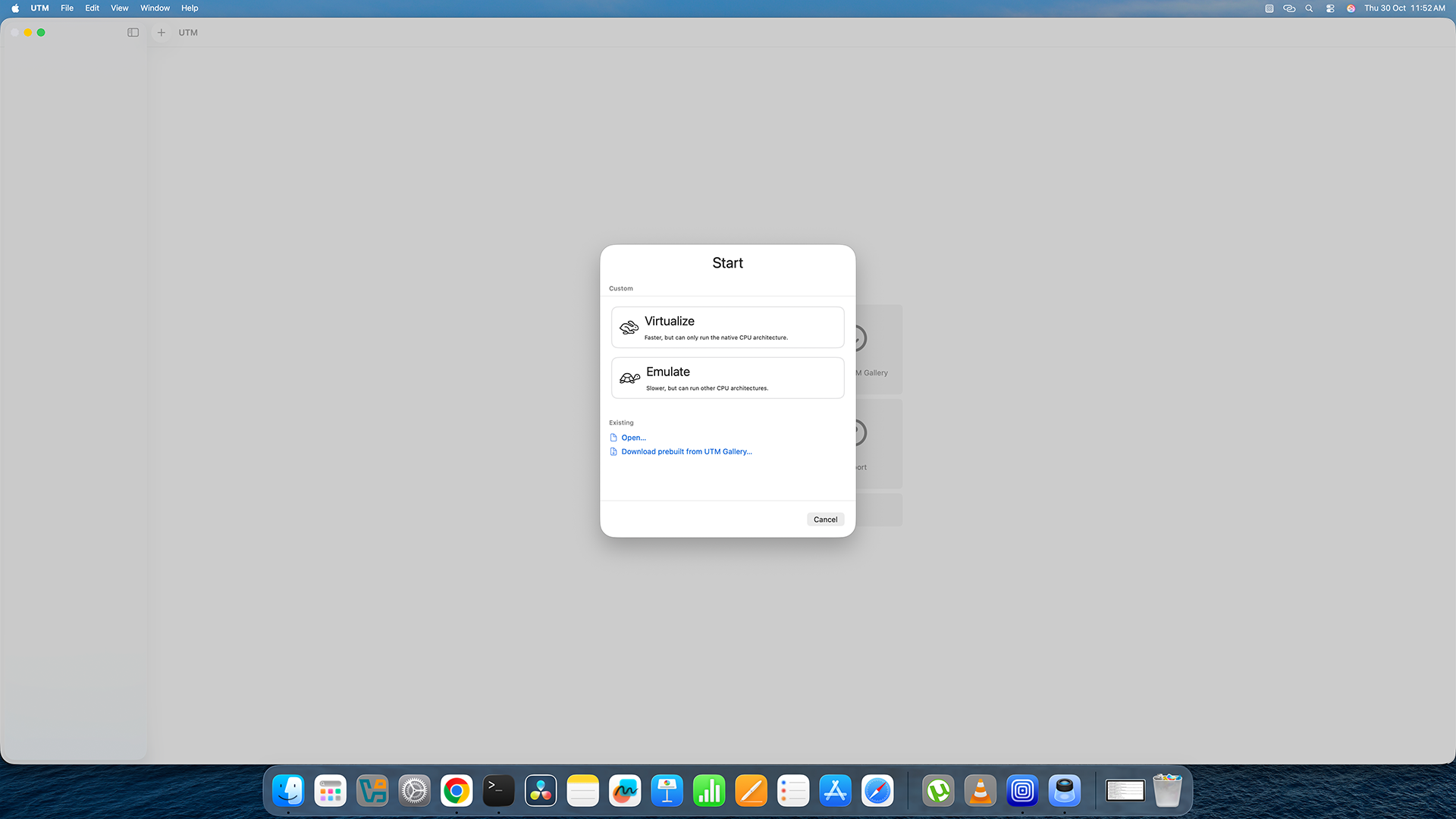
Task: Open the App Store
Action: coord(835,790)
